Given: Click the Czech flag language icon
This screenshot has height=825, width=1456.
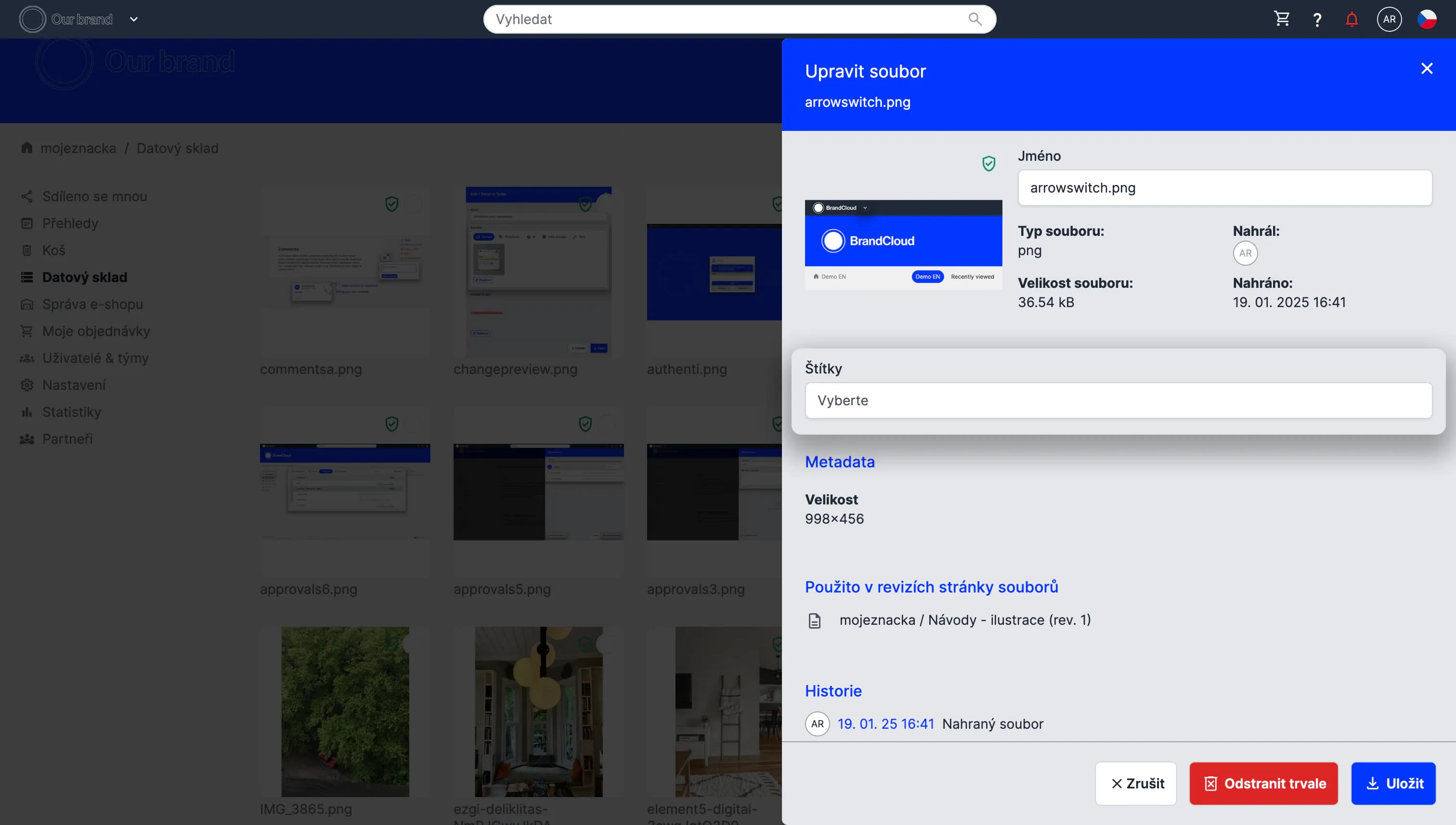Looking at the screenshot, I should pyautogui.click(x=1427, y=19).
